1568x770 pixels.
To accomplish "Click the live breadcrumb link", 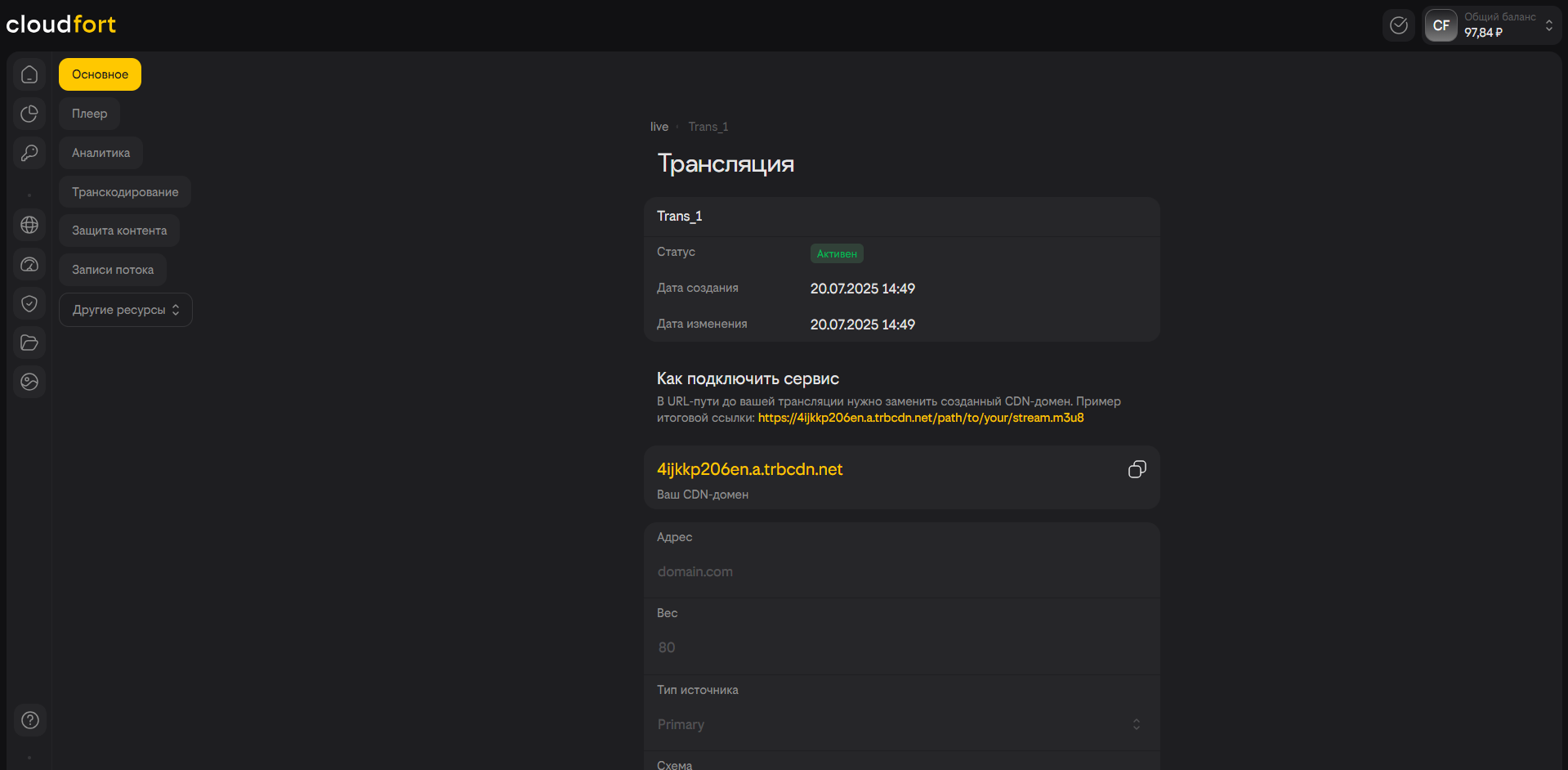I will [x=659, y=127].
